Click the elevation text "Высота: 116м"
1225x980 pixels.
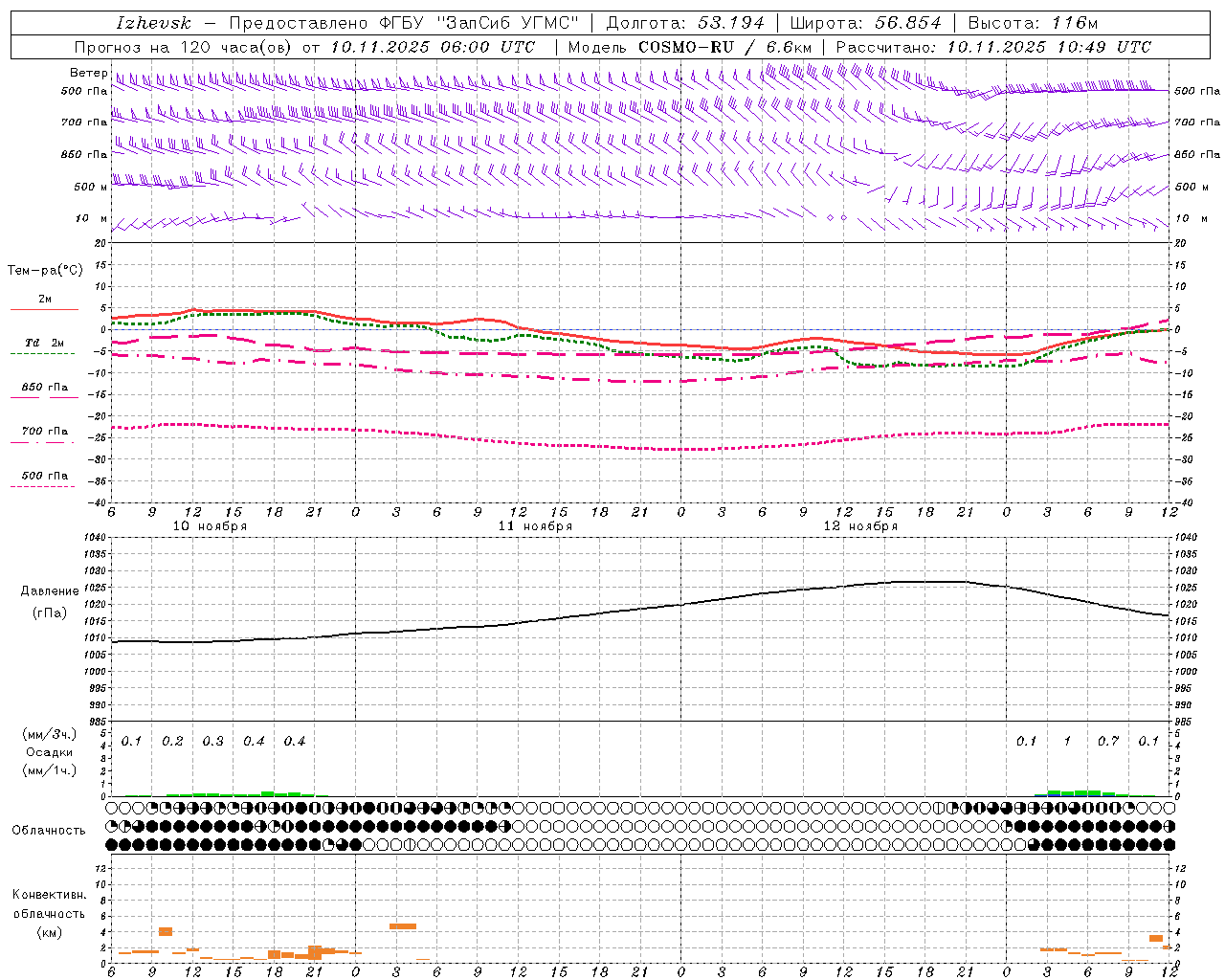click(x=1033, y=23)
